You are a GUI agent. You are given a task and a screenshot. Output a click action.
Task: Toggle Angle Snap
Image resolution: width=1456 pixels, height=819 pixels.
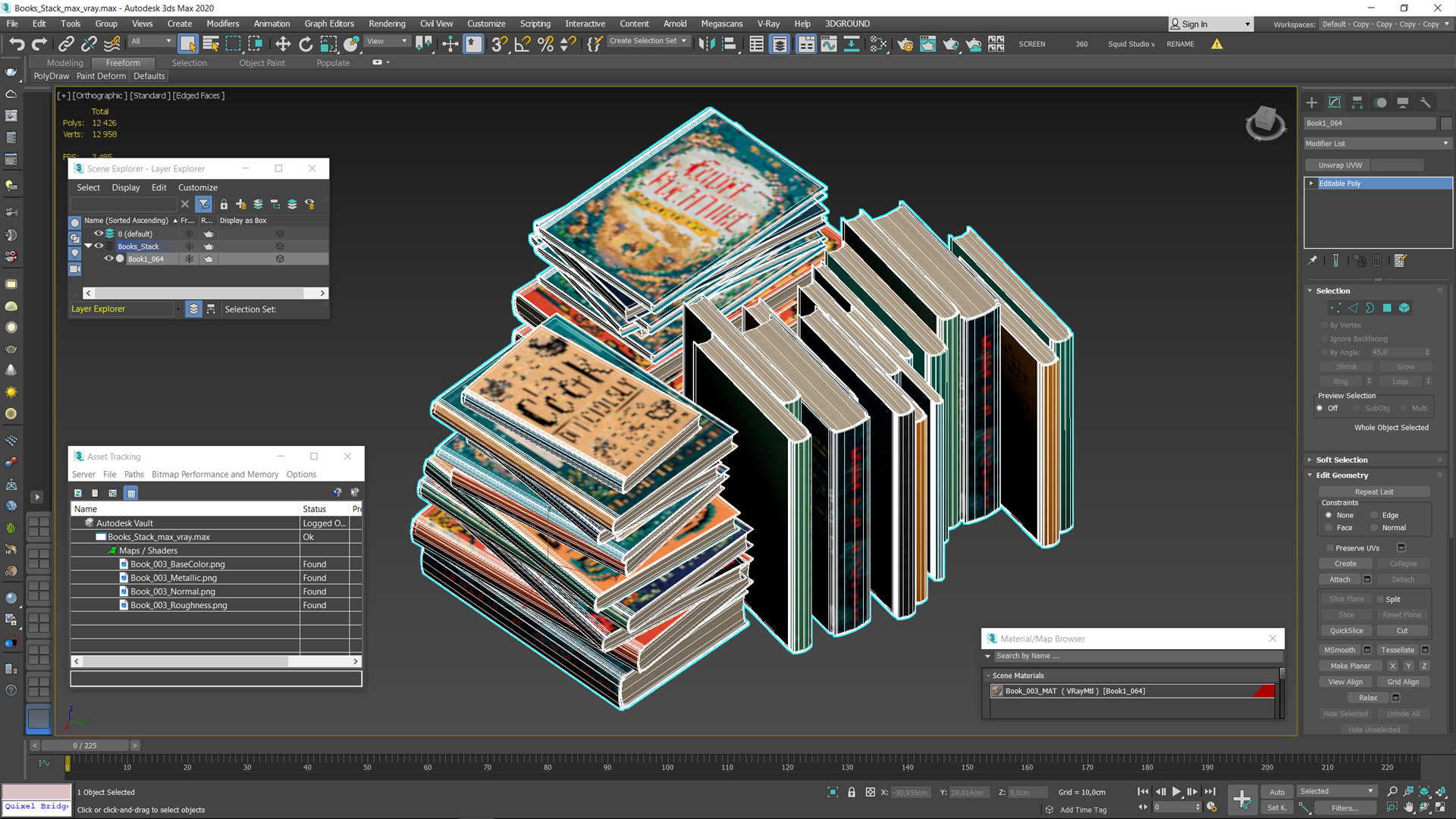(x=522, y=44)
